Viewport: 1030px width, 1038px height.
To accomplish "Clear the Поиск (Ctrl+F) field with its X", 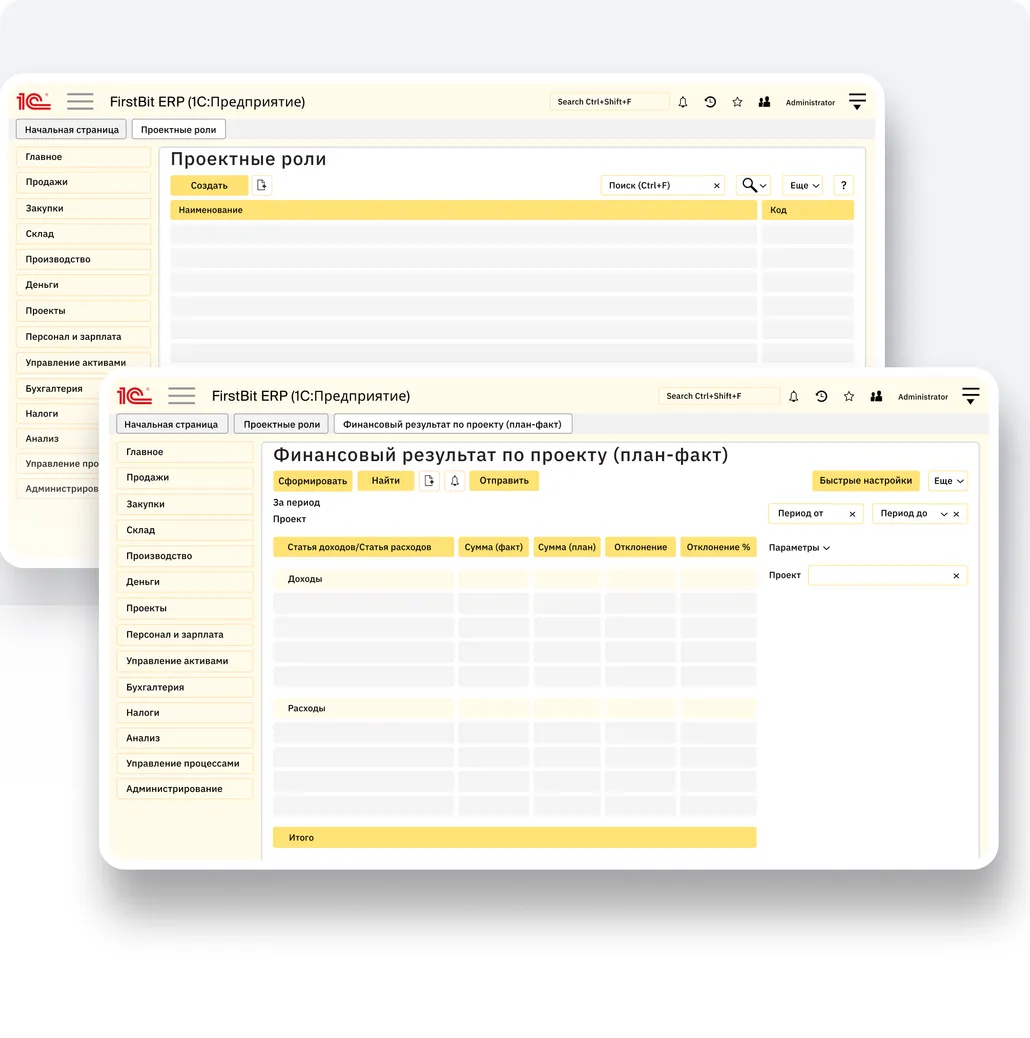I will pyautogui.click(x=717, y=186).
